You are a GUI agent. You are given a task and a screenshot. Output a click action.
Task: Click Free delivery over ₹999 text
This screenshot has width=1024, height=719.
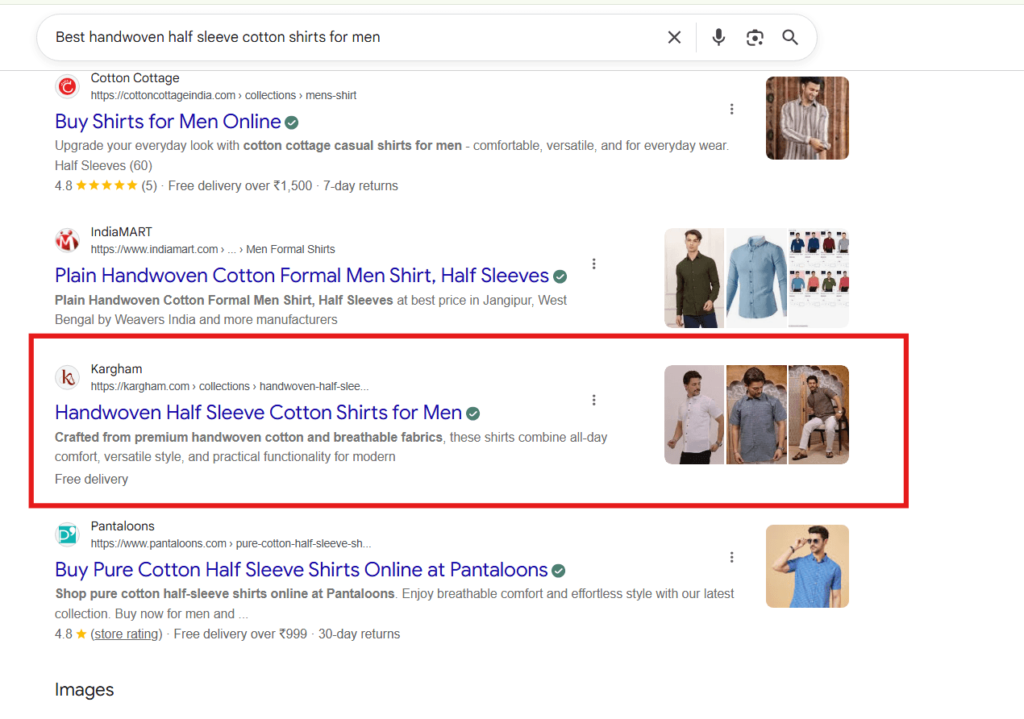pyautogui.click(x=240, y=634)
